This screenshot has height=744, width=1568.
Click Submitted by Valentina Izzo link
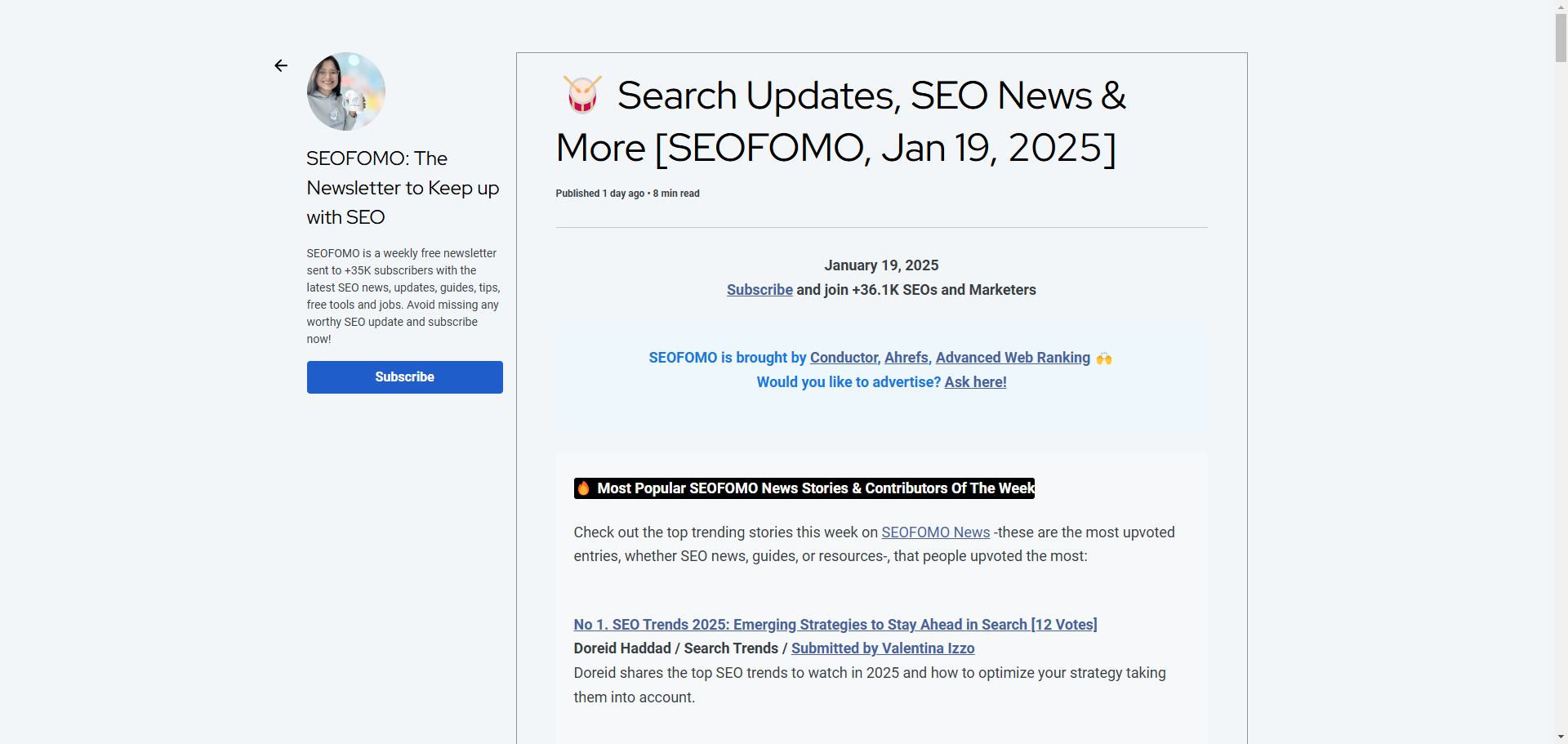click(883, 648)
